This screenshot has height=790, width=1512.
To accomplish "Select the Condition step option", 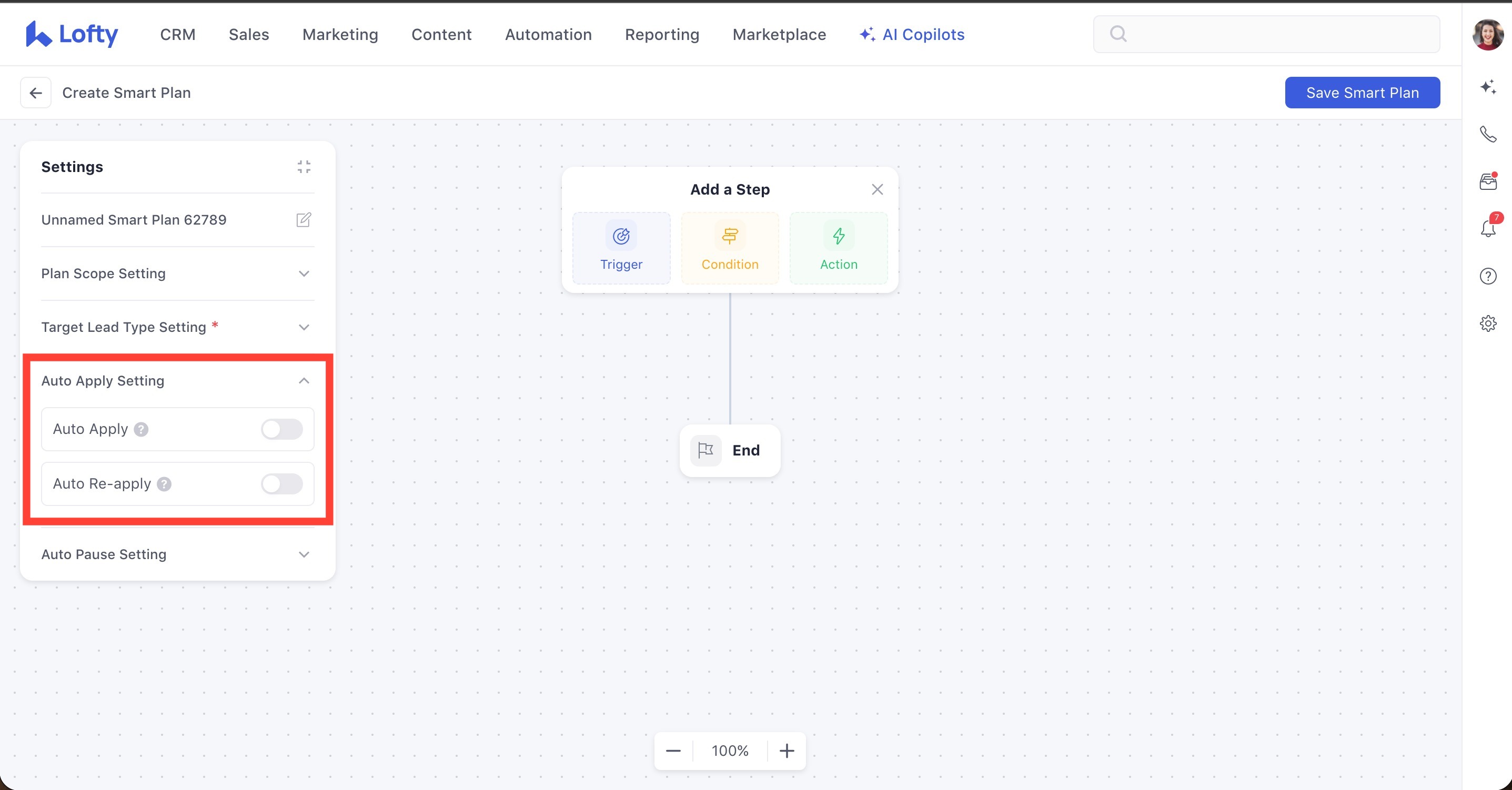I will (730, 248).
